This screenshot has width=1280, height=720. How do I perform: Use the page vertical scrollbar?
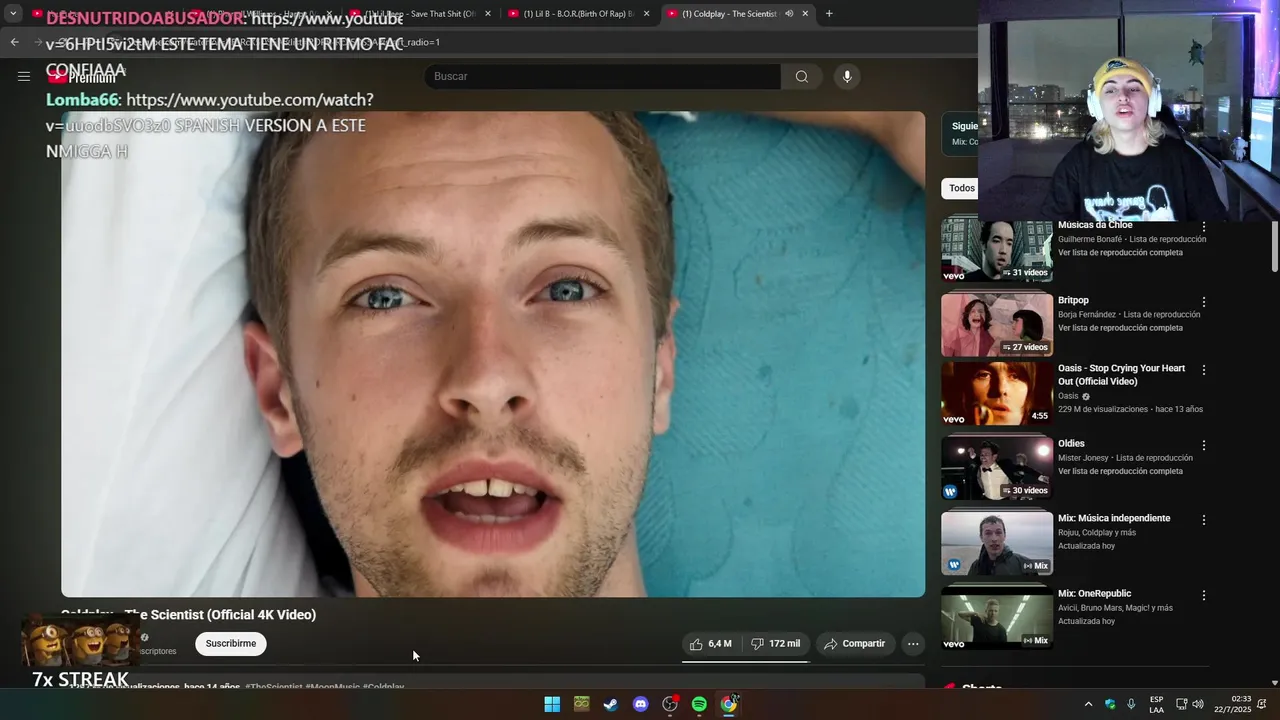coord(1274,245)
